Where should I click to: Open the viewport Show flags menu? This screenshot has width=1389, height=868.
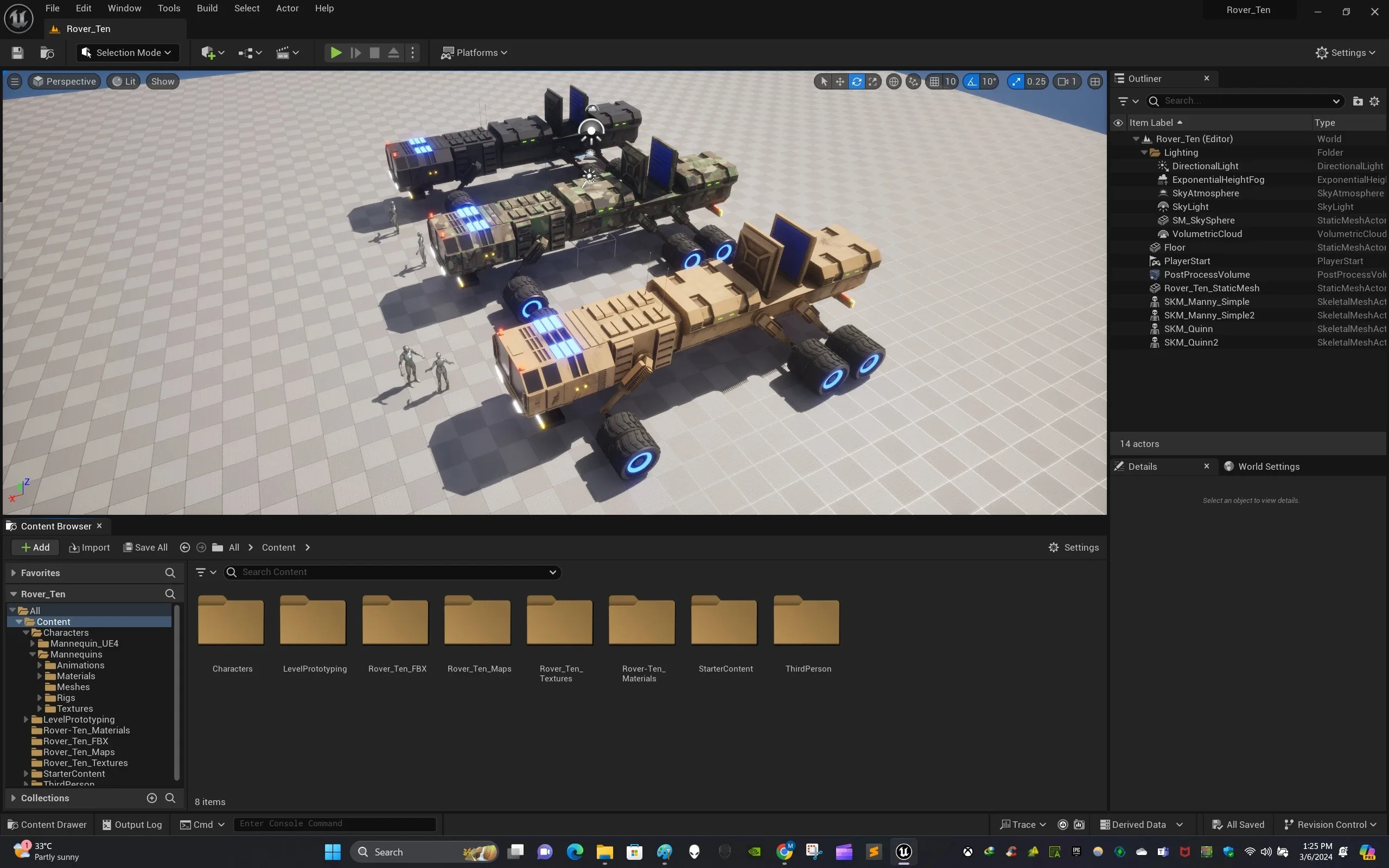162,81
